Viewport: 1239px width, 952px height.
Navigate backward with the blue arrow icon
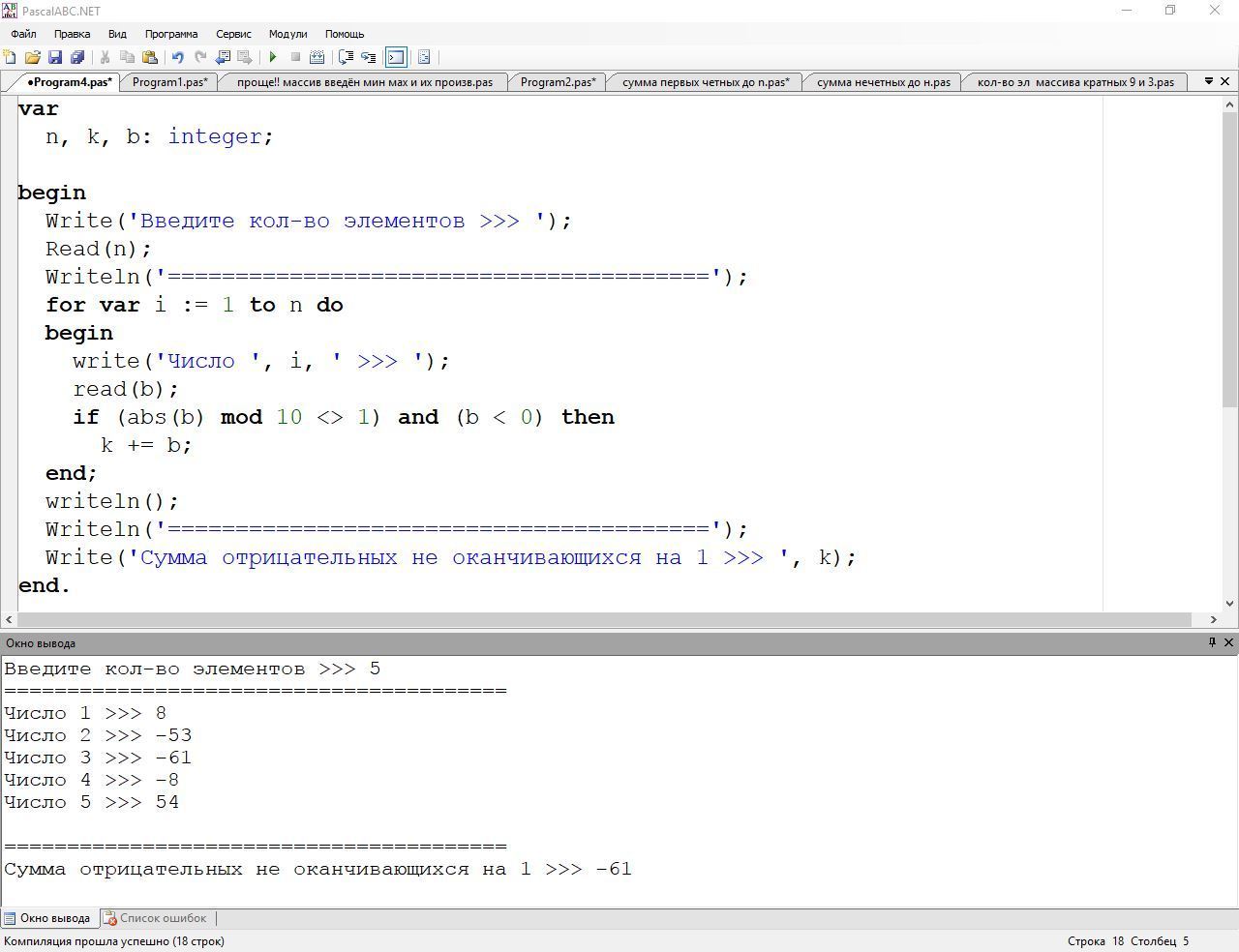pyautogui.click(x=223, y=57)
